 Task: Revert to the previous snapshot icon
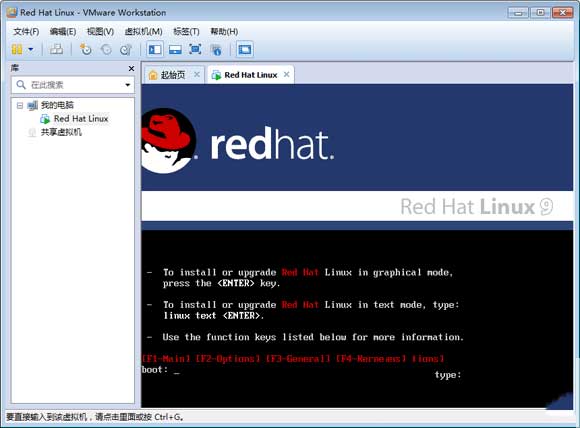point(106,49)
